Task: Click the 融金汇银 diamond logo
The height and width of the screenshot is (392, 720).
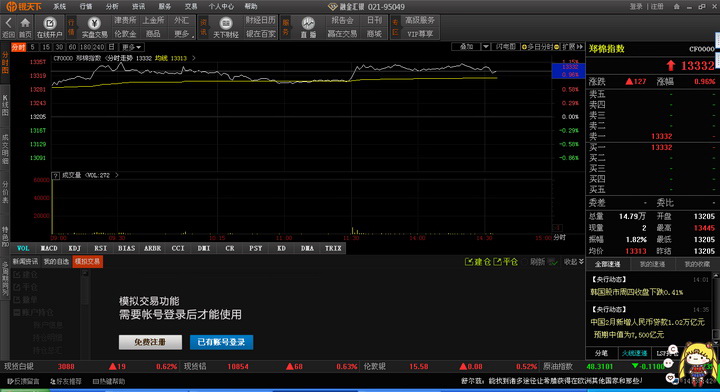Action: click(332, 6)
